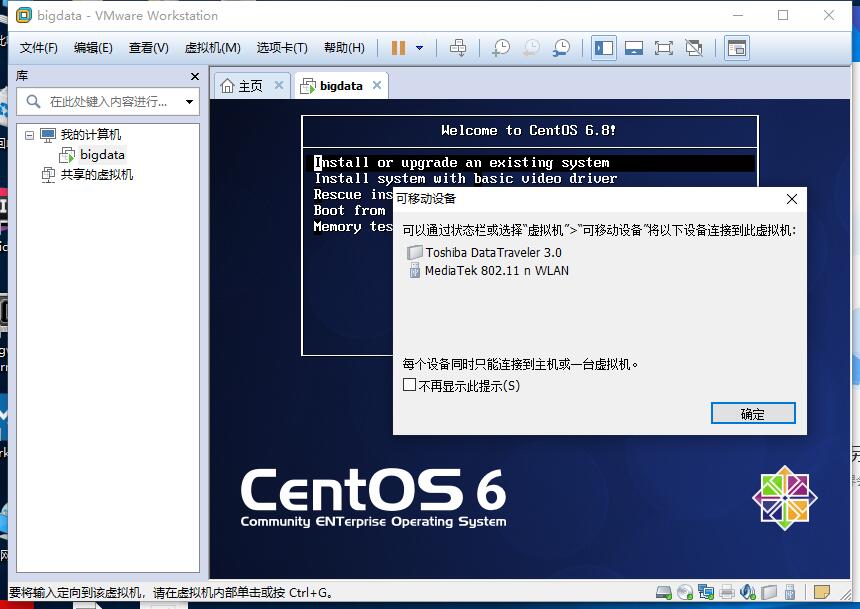The image size is (860, 609).
Task: Open the message log note icon
Action: [822, 593]
